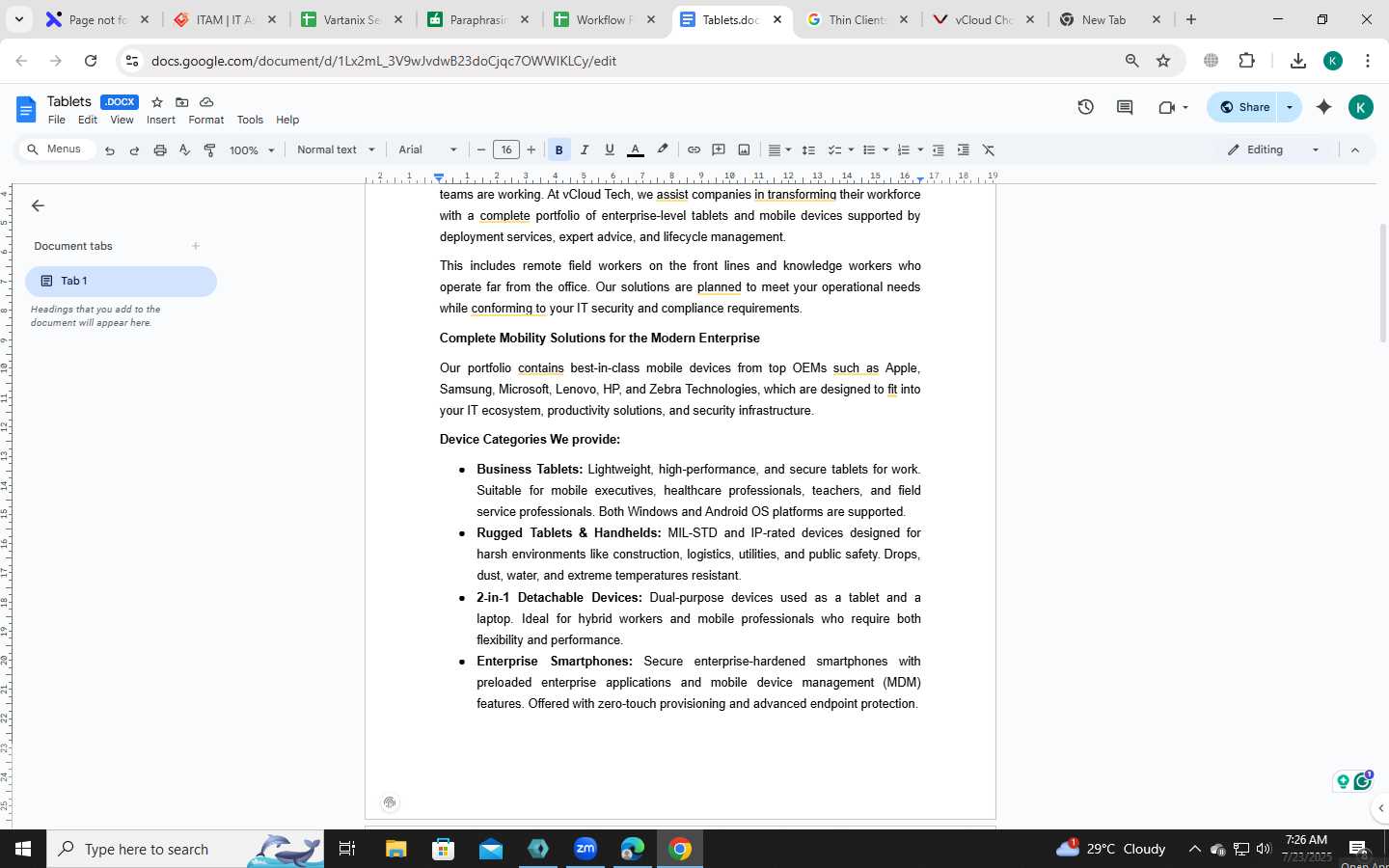Switch to Workflow browser tab

pyautogui.click(x=604, y=19)
